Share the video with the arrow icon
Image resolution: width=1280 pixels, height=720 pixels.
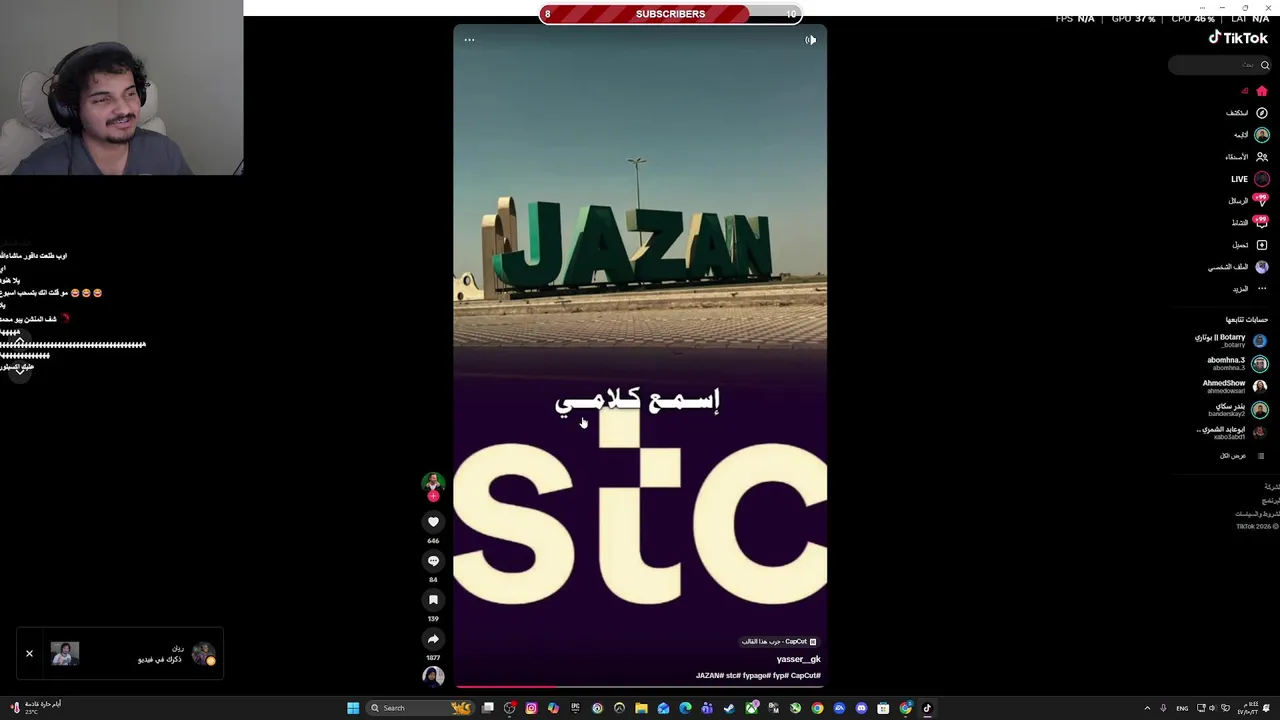(433, 639)
